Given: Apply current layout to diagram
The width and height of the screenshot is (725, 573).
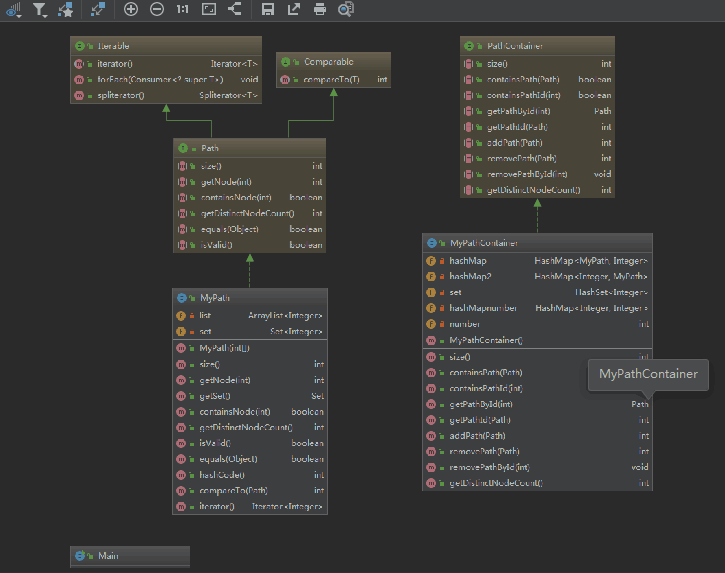Looking at the screenshot, I should pyautogui.click(x=235, y=9).
